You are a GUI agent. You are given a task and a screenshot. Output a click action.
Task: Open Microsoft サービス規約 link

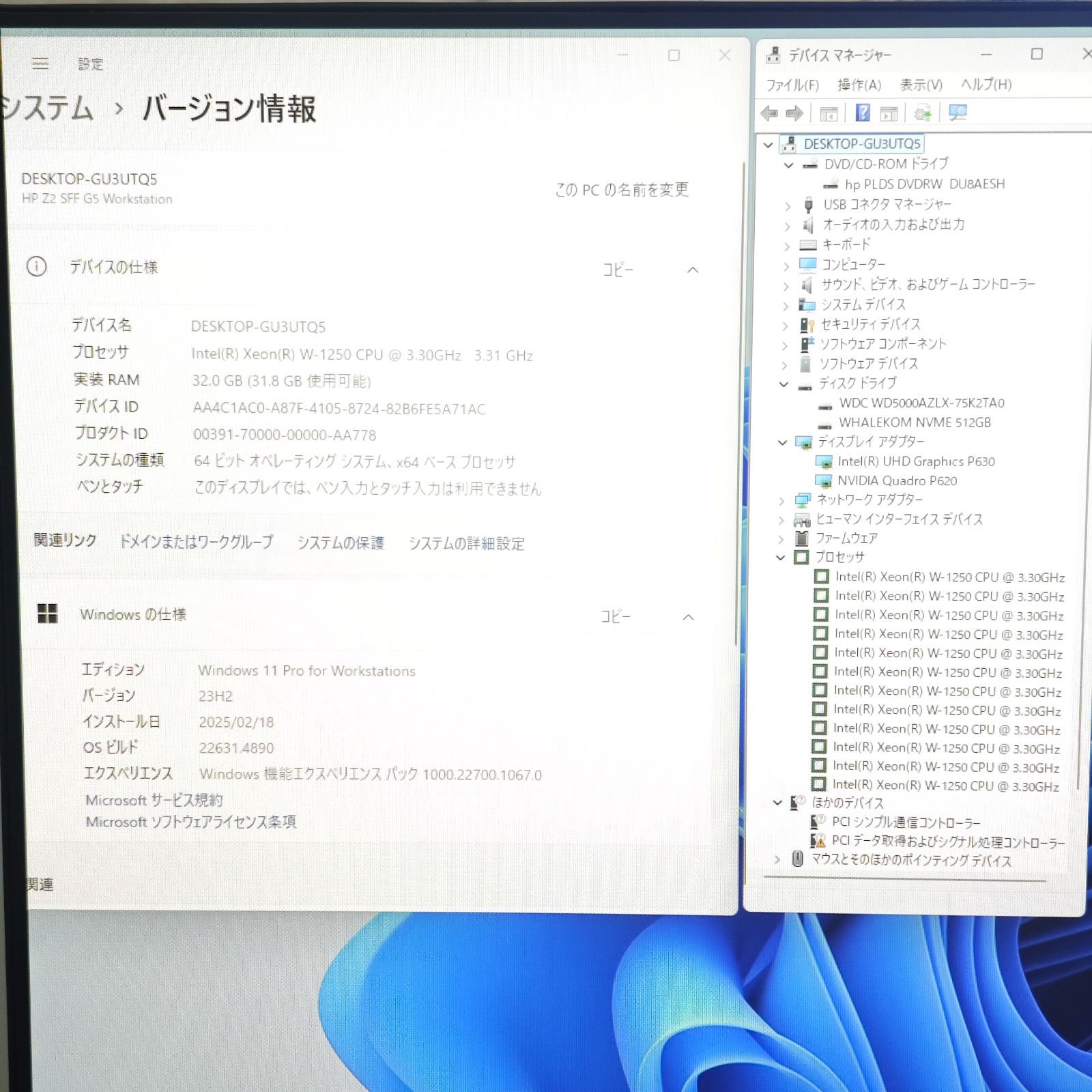pos(154,800)
